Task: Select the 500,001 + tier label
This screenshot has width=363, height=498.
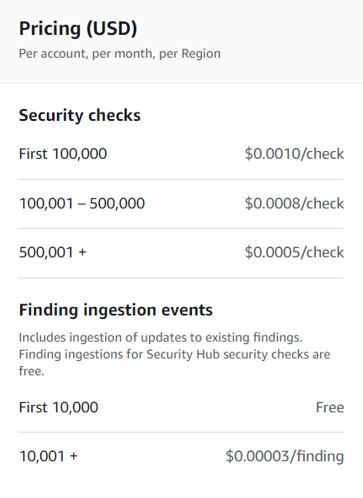Action: click(x=53, y=252)
